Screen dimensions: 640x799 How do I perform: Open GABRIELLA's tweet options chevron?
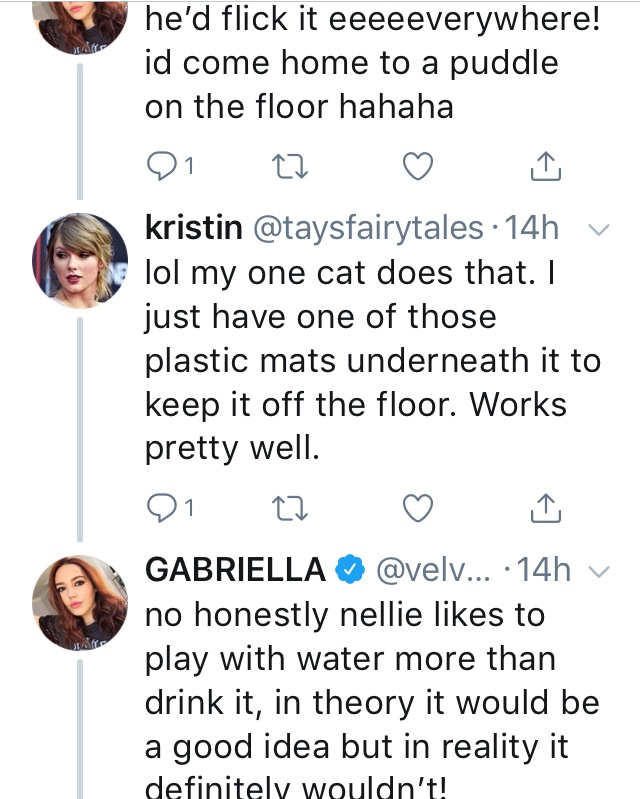click(x=599, y=572)
